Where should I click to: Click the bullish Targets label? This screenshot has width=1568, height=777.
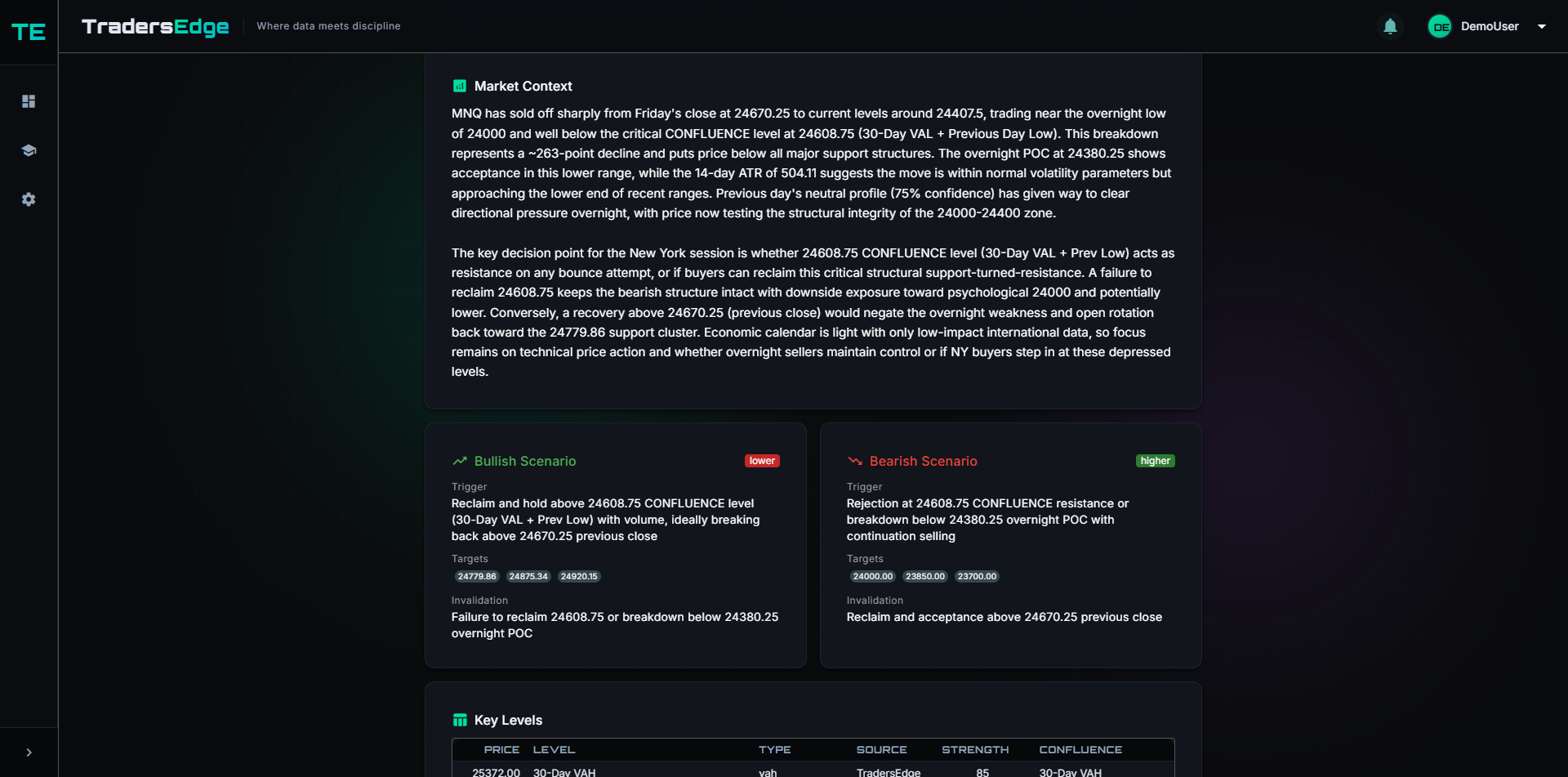(470, 558)
